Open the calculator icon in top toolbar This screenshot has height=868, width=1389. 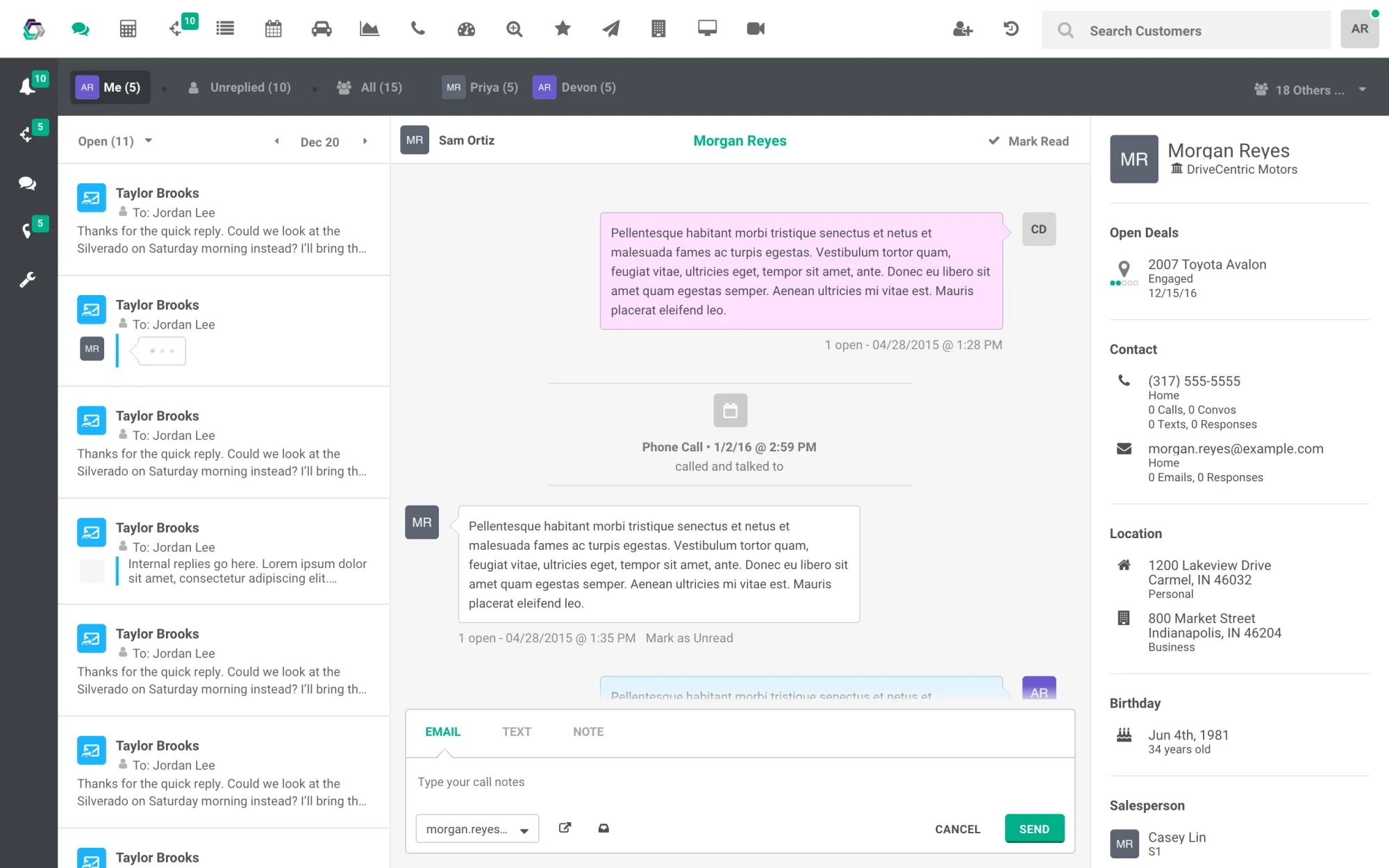(128, 29)
